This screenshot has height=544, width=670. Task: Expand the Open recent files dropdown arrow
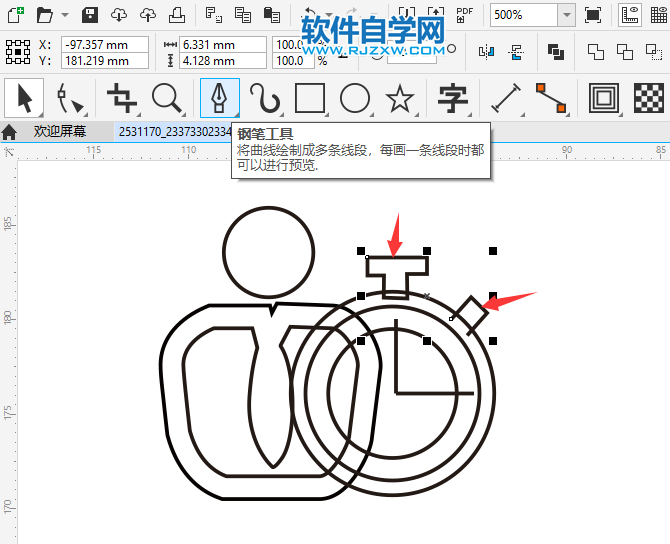[x=65, y=15]
